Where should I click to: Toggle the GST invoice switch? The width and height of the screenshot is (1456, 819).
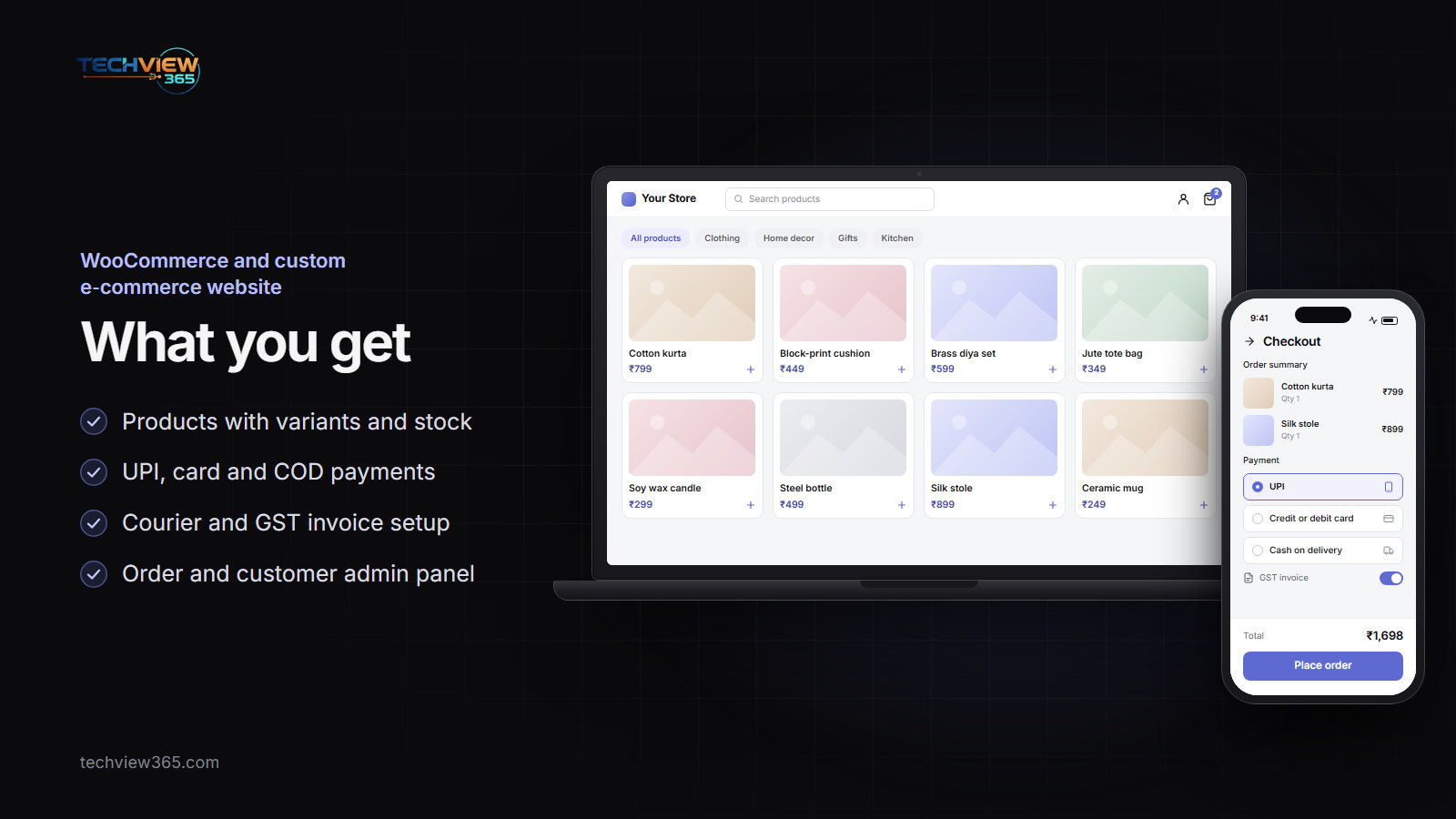[x=1391, y=578]
